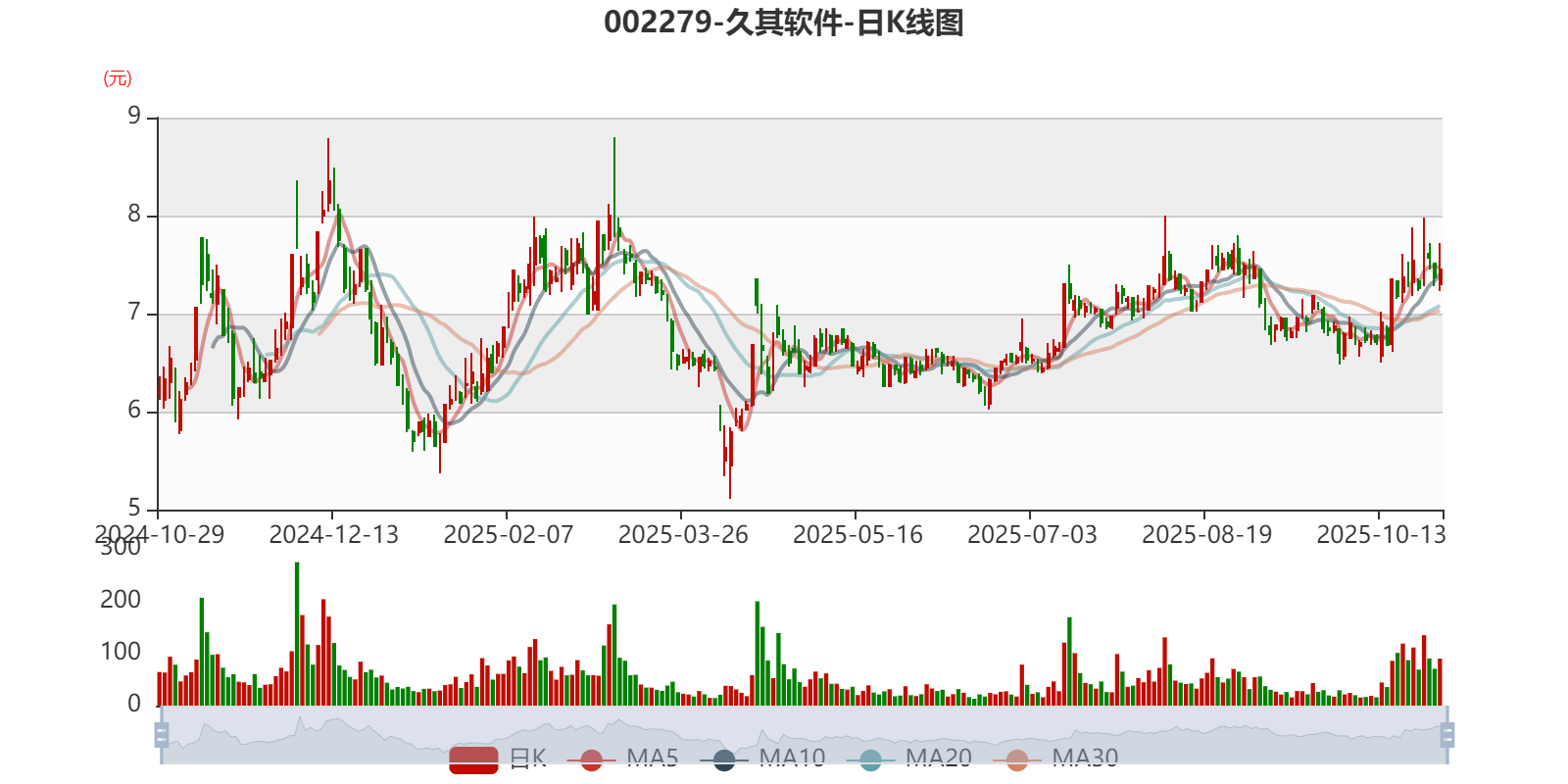Click the 2024-12-13 date label

coord(334,534)
